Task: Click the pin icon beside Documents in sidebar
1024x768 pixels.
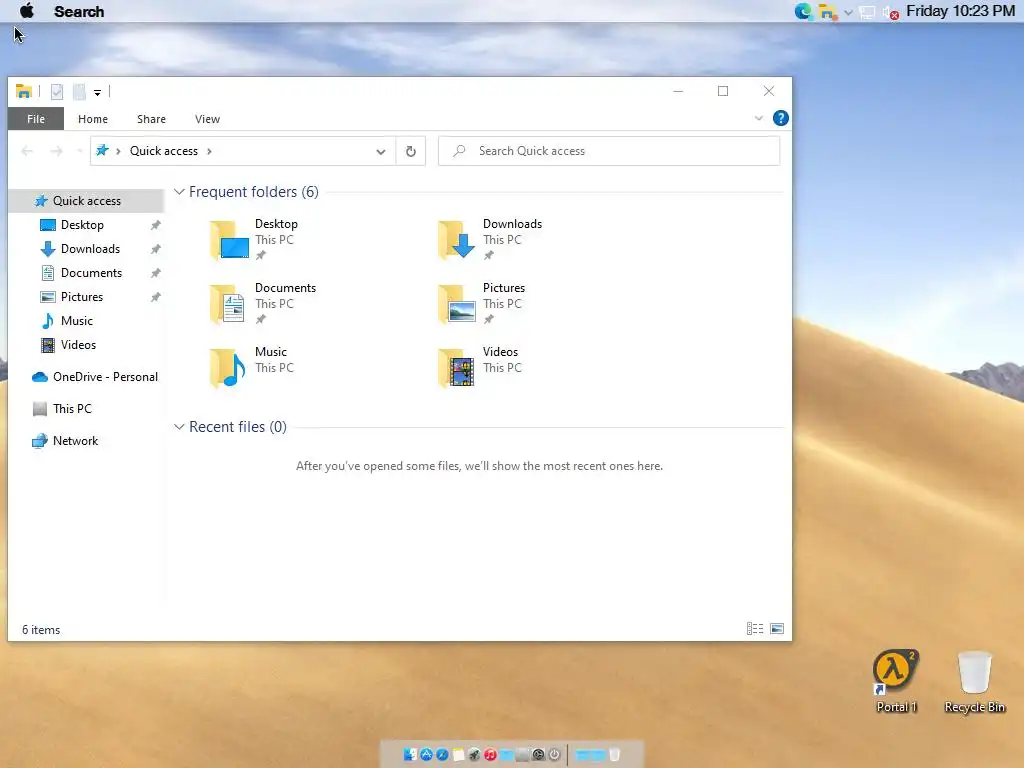Action: [155, 273]
